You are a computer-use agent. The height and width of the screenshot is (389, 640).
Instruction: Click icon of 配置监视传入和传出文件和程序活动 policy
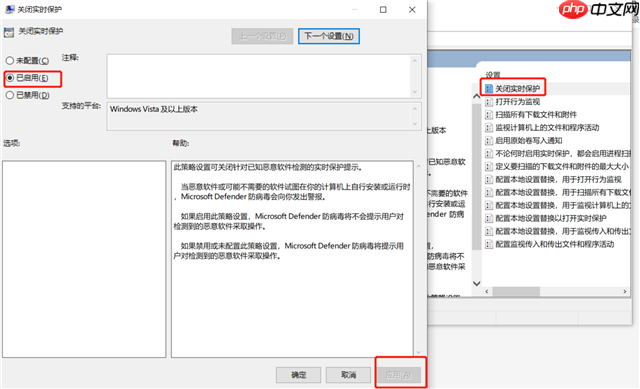pyautogui.click(x=489, y=245)
